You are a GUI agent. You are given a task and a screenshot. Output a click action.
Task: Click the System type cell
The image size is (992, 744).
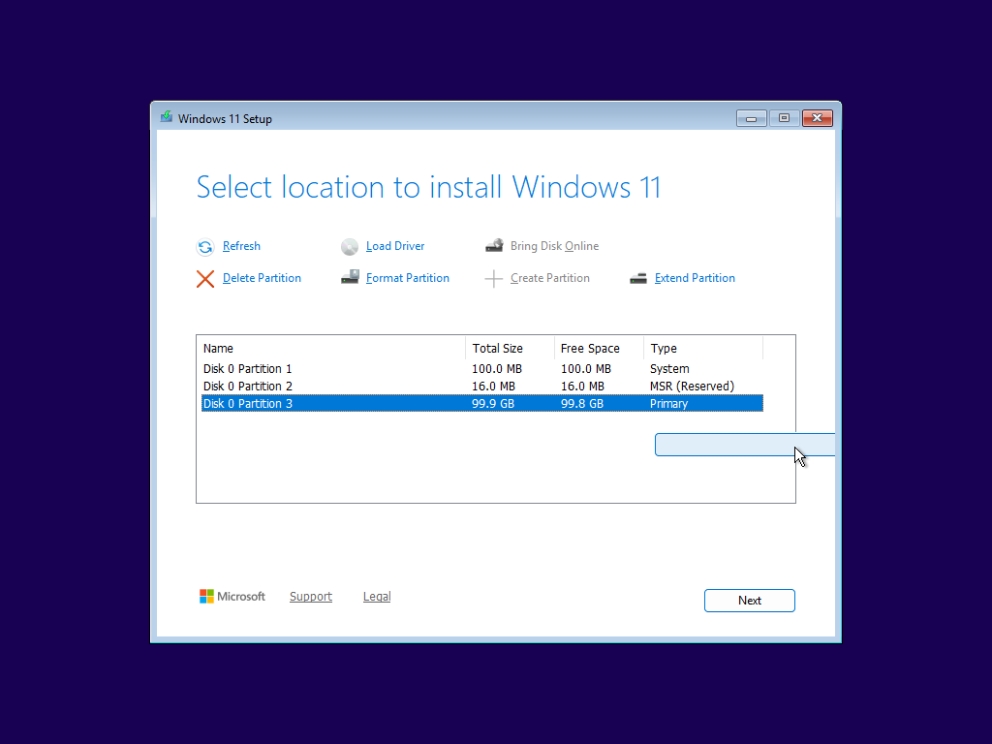[669, 369]
